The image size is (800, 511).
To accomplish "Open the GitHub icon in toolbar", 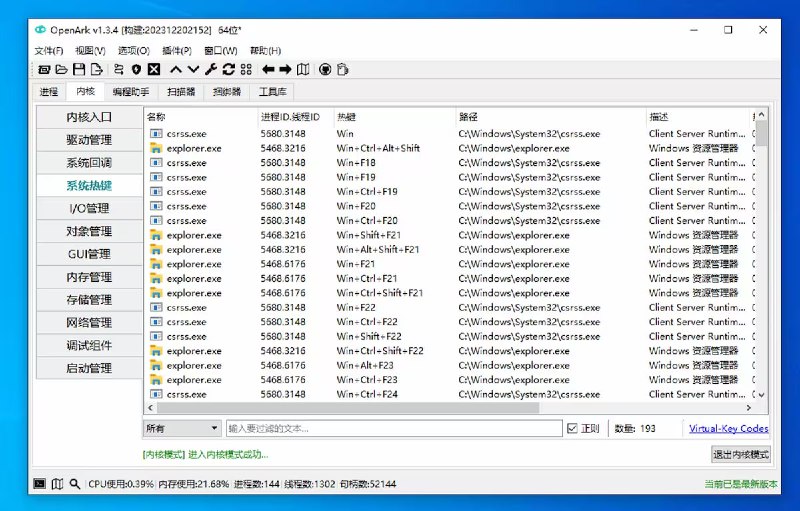I will (325, 69).
